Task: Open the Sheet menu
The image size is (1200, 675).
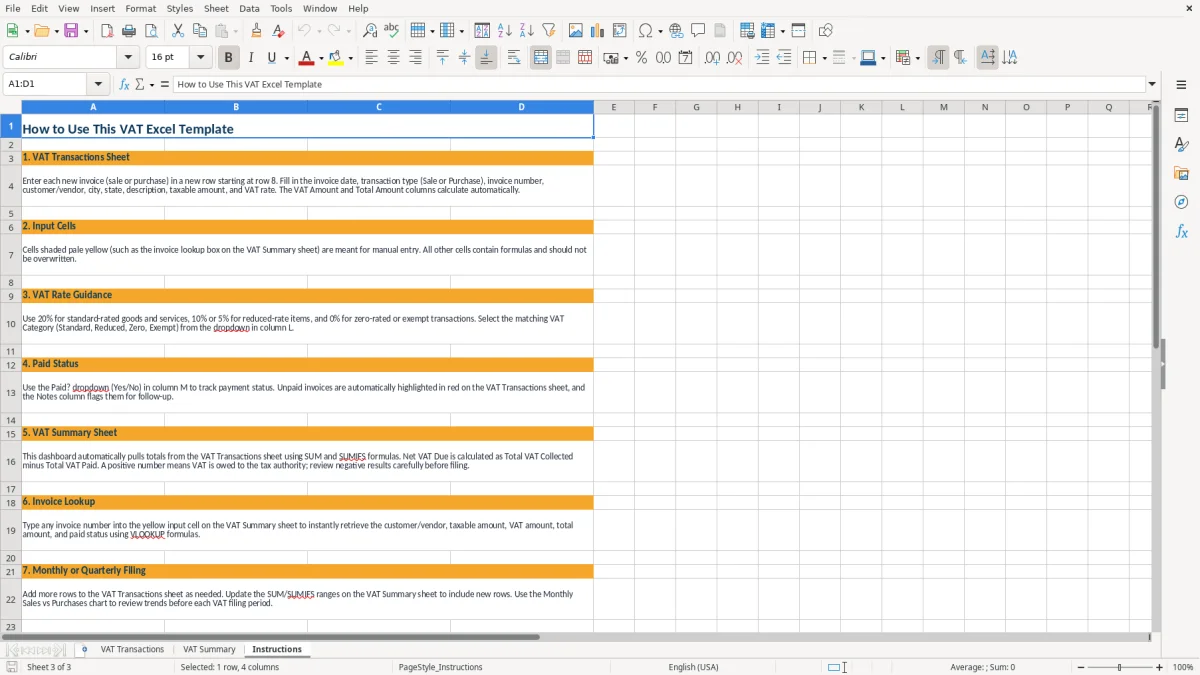Action: (x=216, y=8)
